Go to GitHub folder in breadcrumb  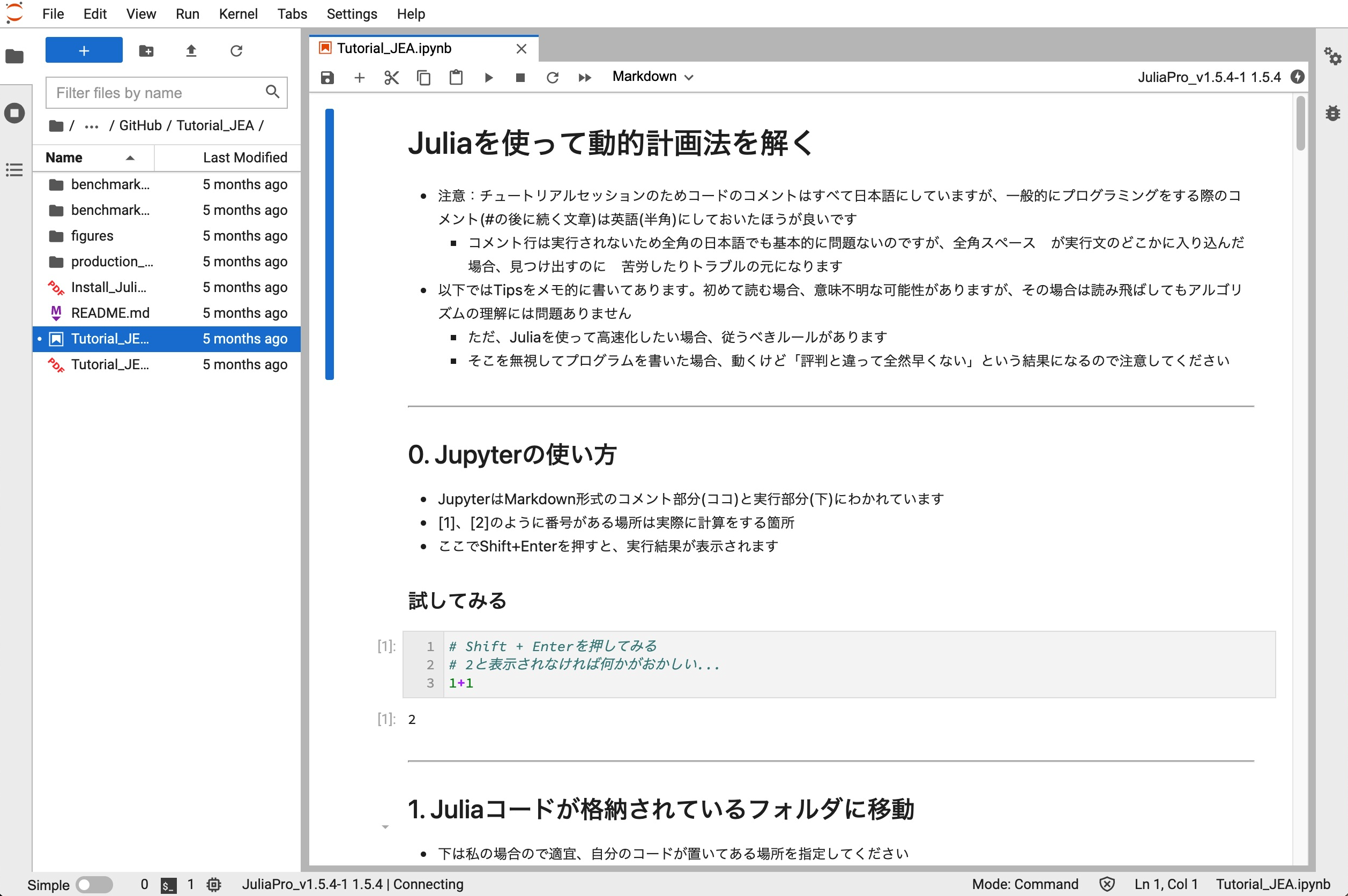click(x=140, y=126)
